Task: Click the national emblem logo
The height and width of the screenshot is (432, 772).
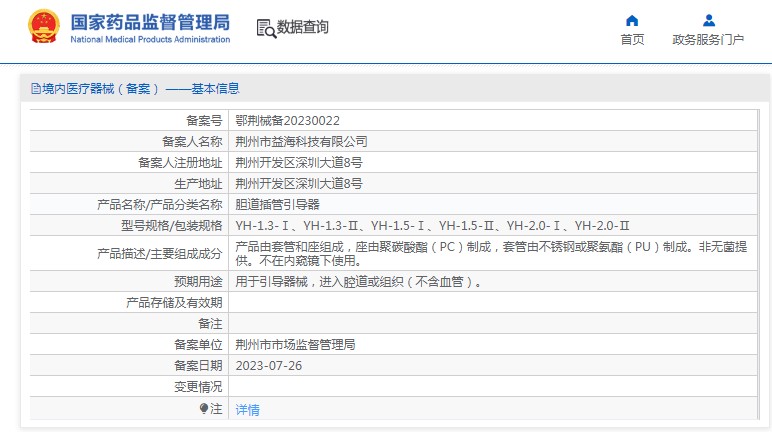Action: (x=44, y=26)
